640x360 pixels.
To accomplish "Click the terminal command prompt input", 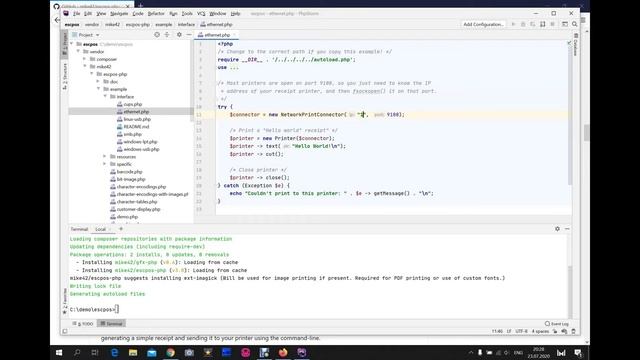I will [117, 309].
